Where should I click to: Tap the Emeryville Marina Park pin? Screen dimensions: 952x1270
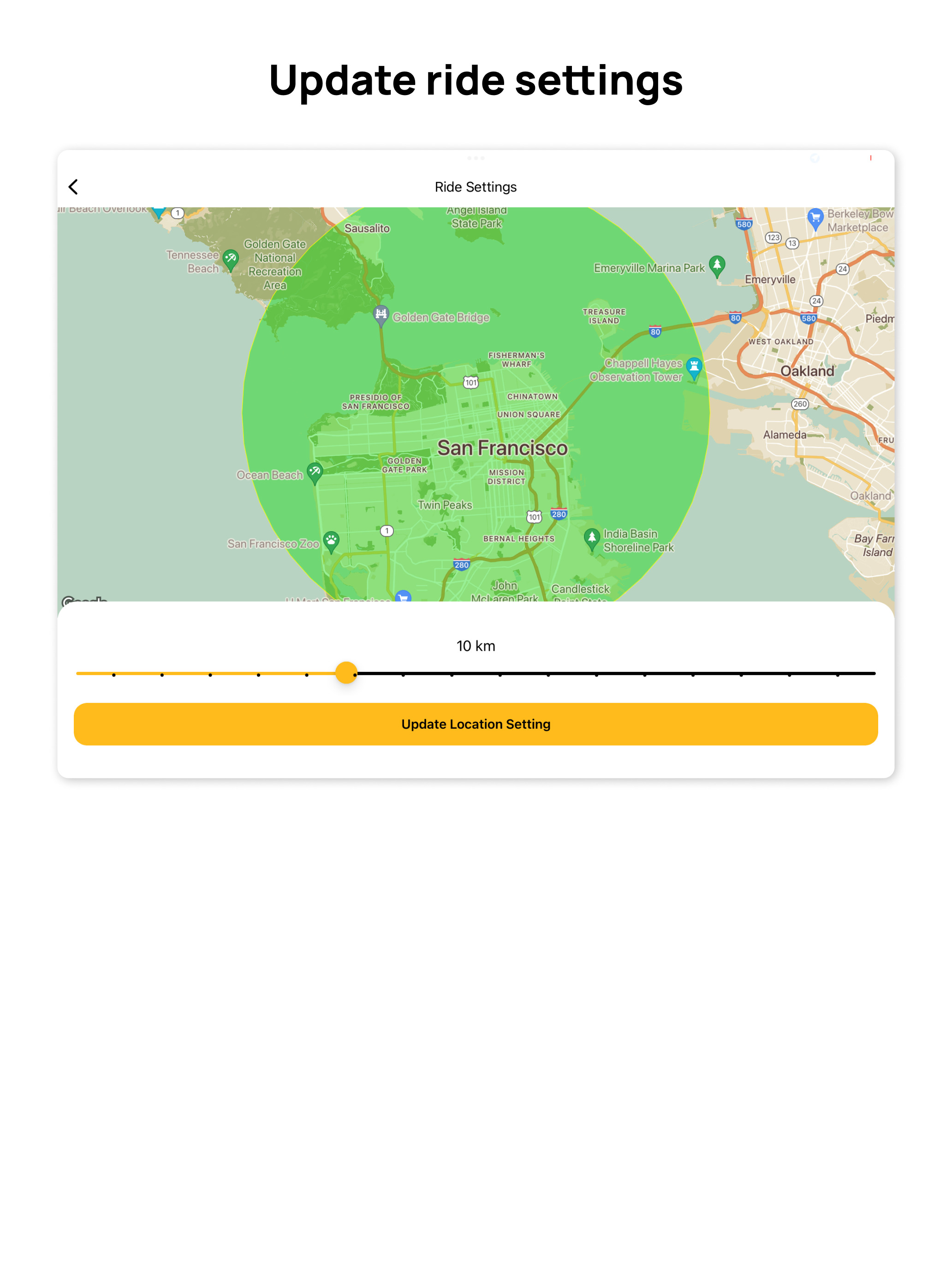coord(717,266)
